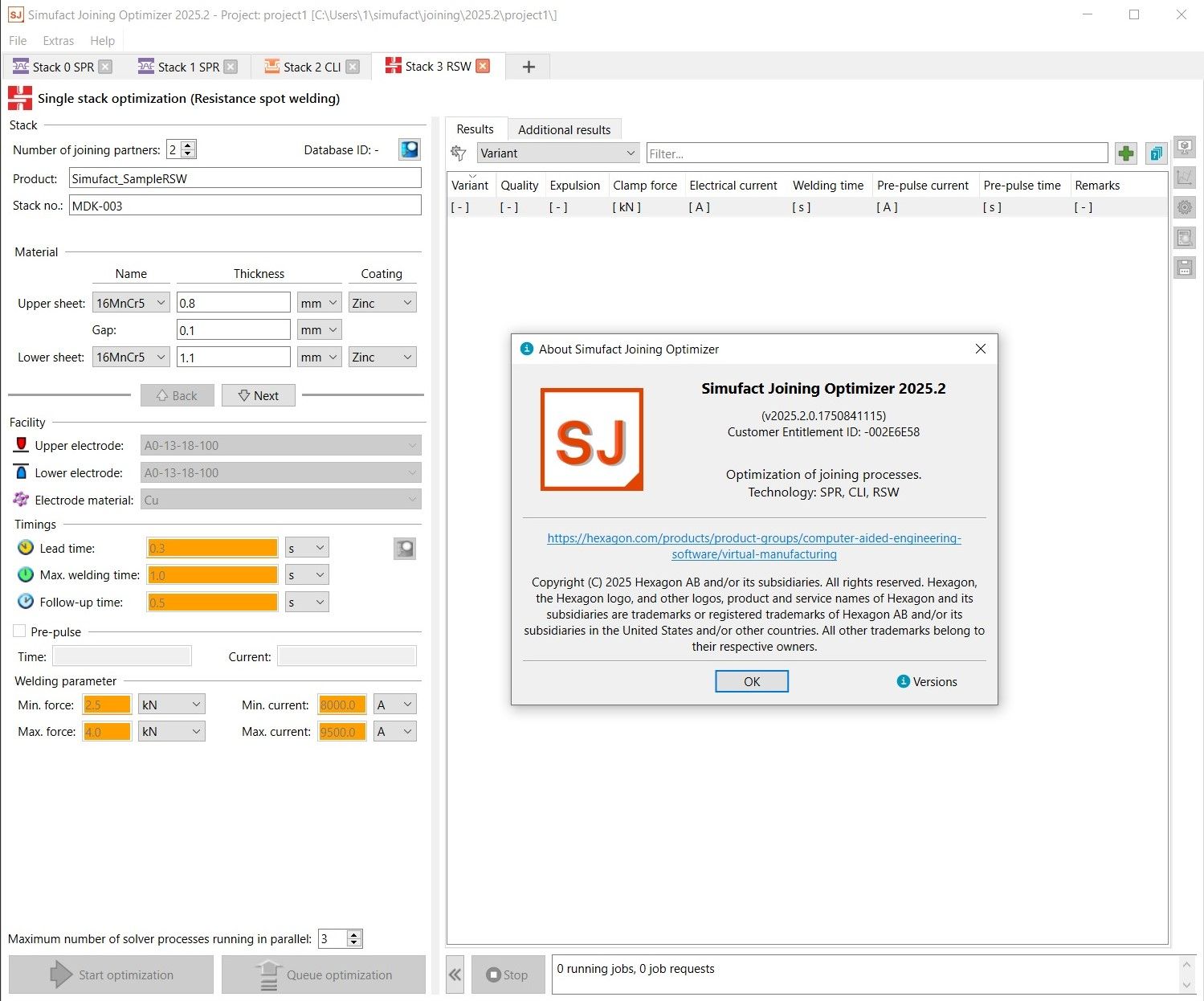Screen dimensions: 1204x1001
Task: Switch to the Additional results tab
Action: pyautogui.click(x=565, y=129)
